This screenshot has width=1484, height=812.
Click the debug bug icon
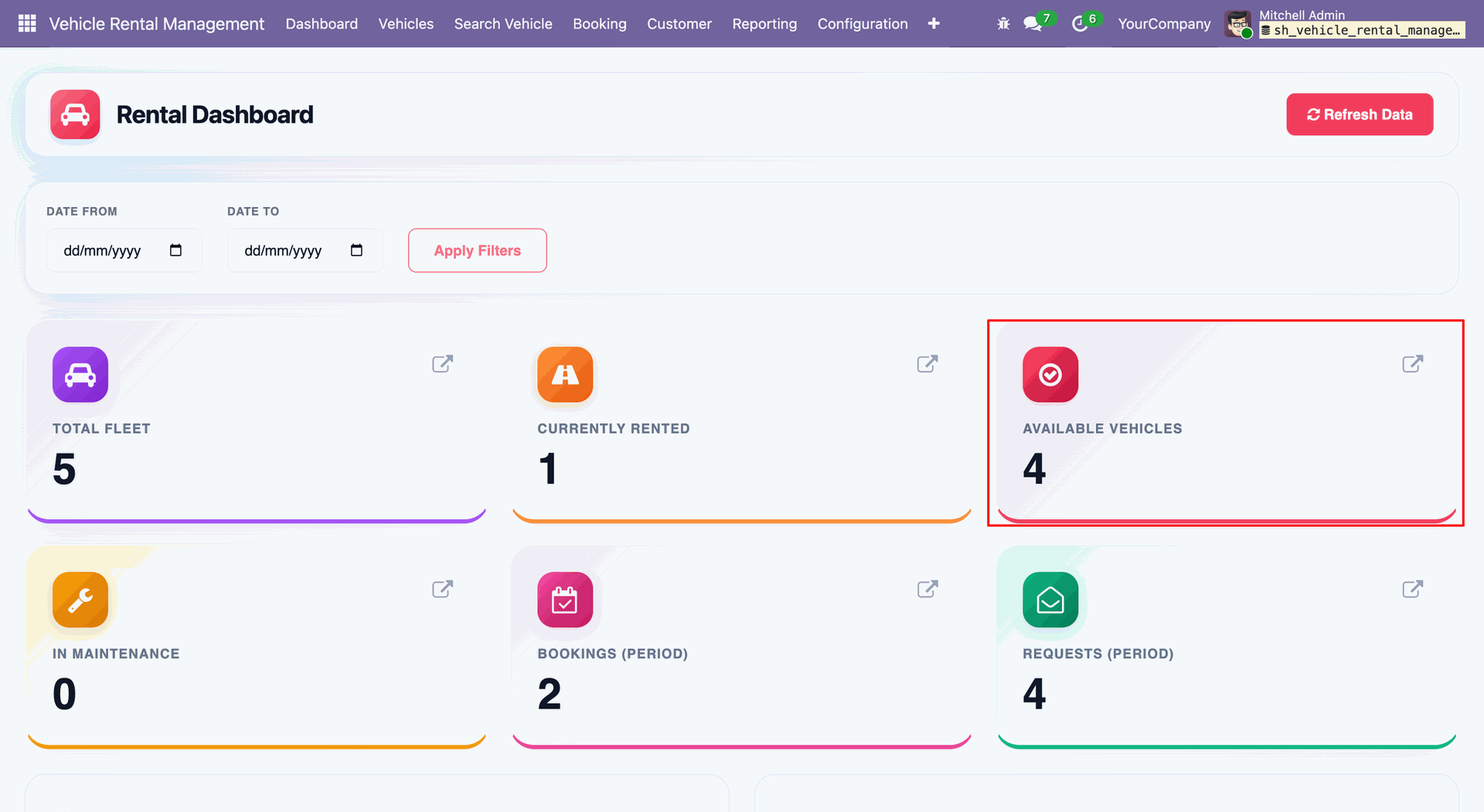(x=1003, y=24)
